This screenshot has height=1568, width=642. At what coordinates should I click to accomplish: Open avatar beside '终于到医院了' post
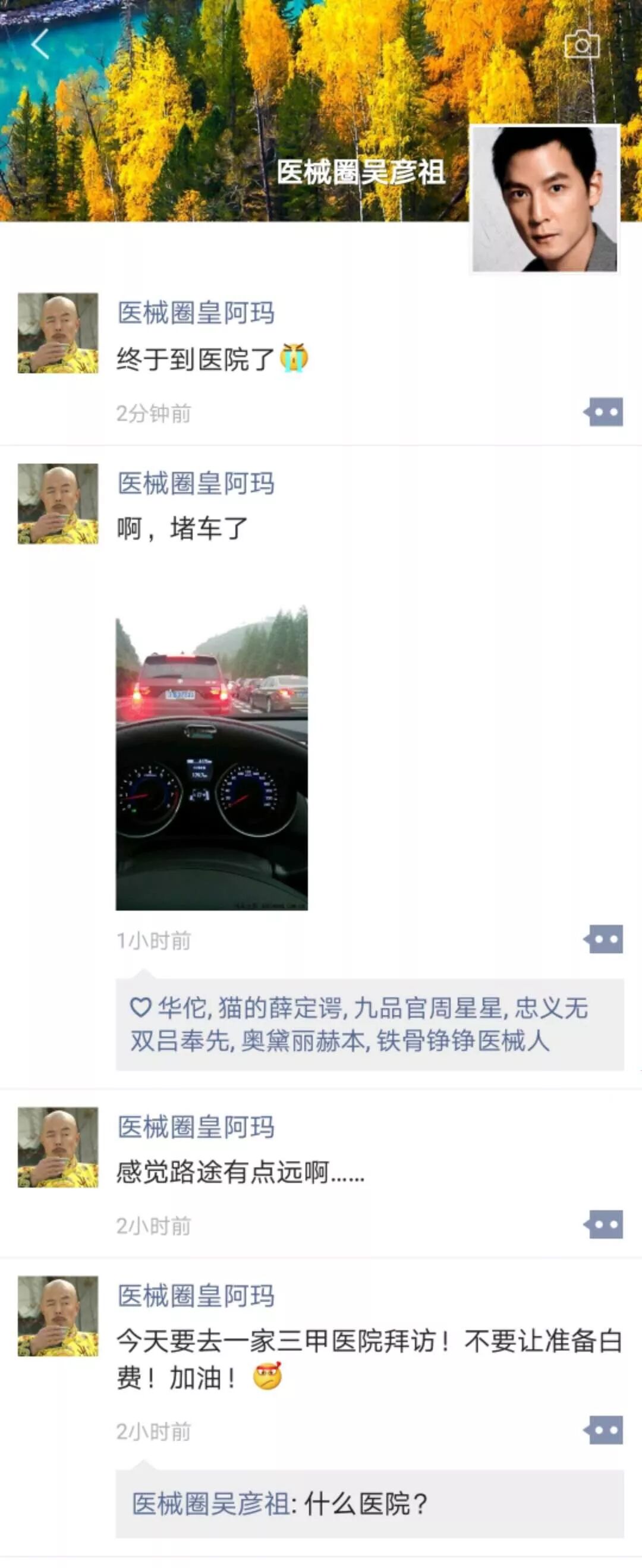[58, 333]
